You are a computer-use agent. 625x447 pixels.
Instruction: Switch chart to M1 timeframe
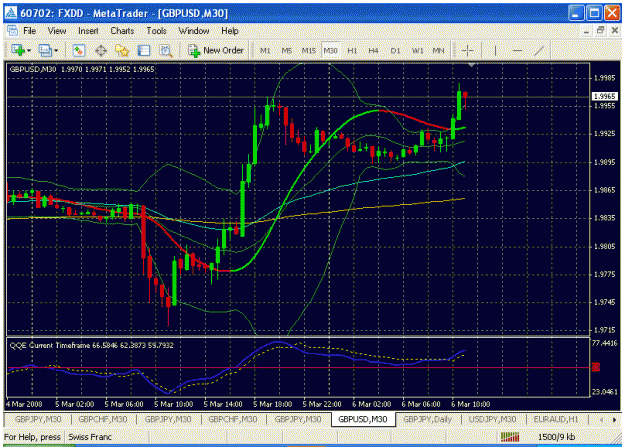pyautogui.click(x=265, y=51)
